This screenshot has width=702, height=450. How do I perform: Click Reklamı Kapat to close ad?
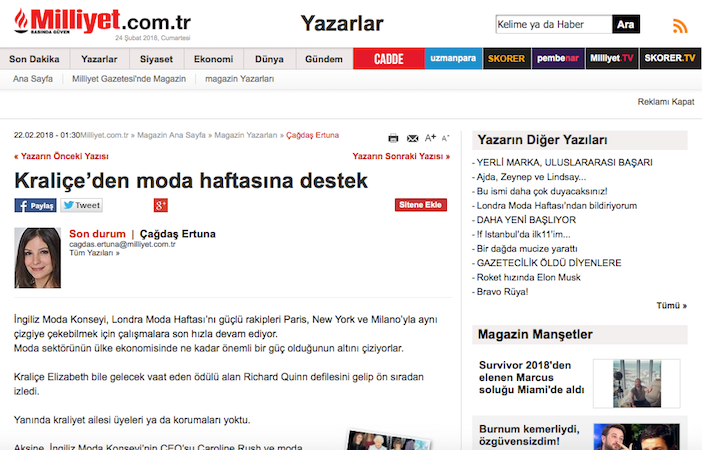pos(666,102)
